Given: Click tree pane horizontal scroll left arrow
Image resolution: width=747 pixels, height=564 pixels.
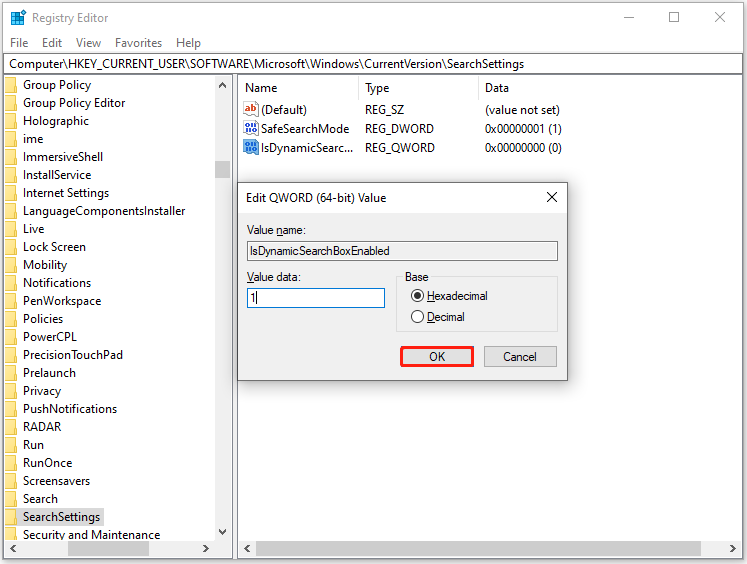Looking at the screenshot, I should 13,548.
